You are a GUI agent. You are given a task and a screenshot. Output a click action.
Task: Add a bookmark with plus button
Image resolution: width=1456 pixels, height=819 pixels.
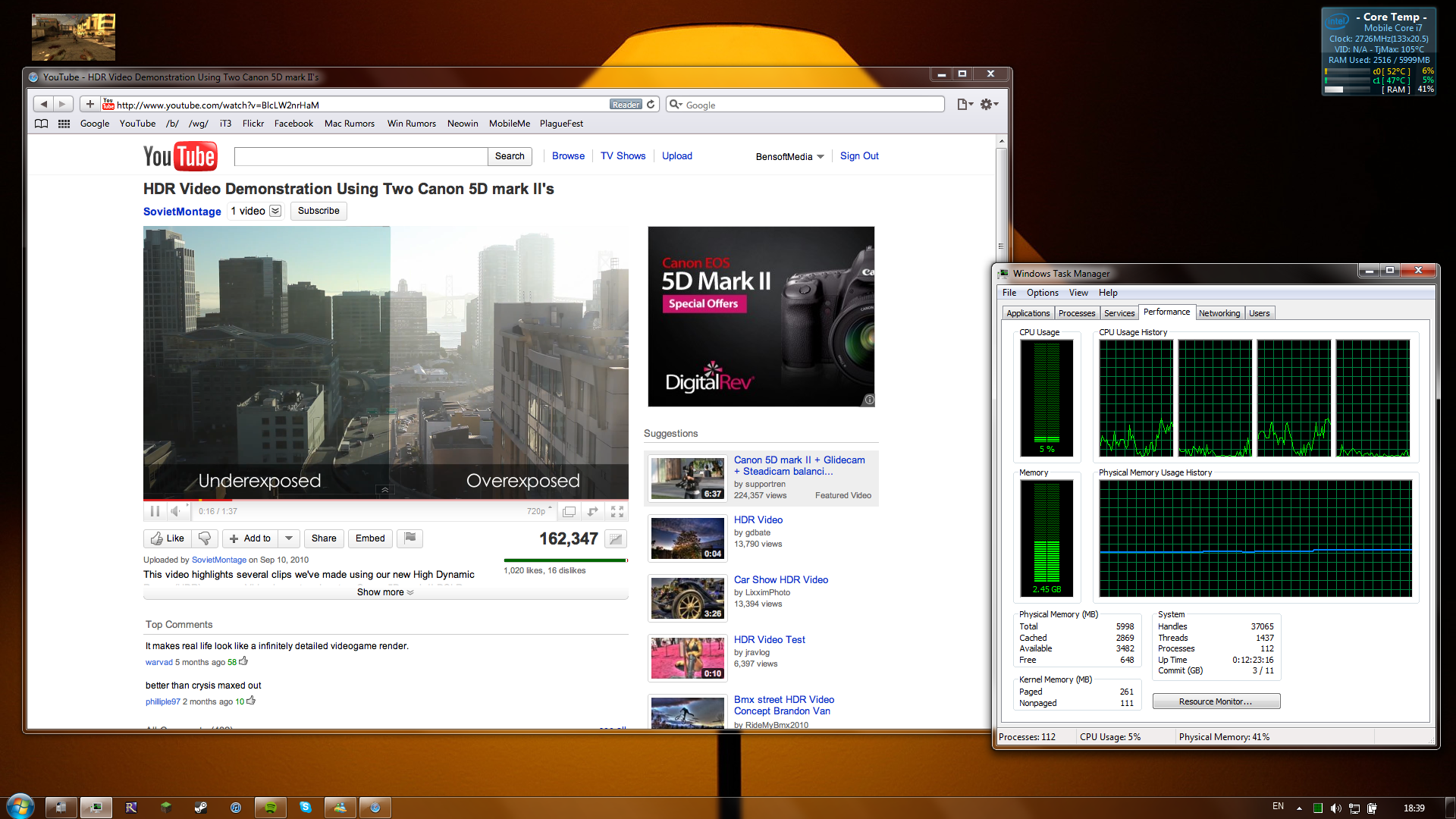click(x=89, y=104)
